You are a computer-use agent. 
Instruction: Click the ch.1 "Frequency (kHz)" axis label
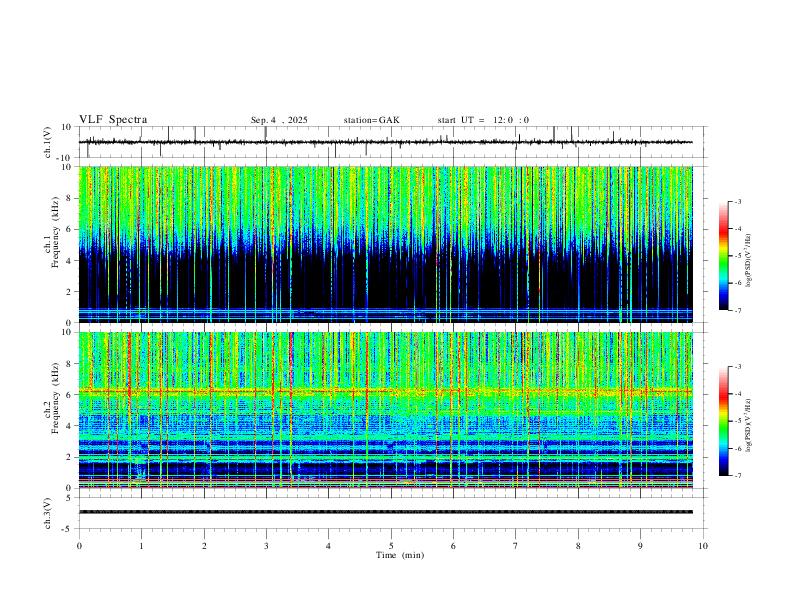pyautogui.click(x=55, y=232)
